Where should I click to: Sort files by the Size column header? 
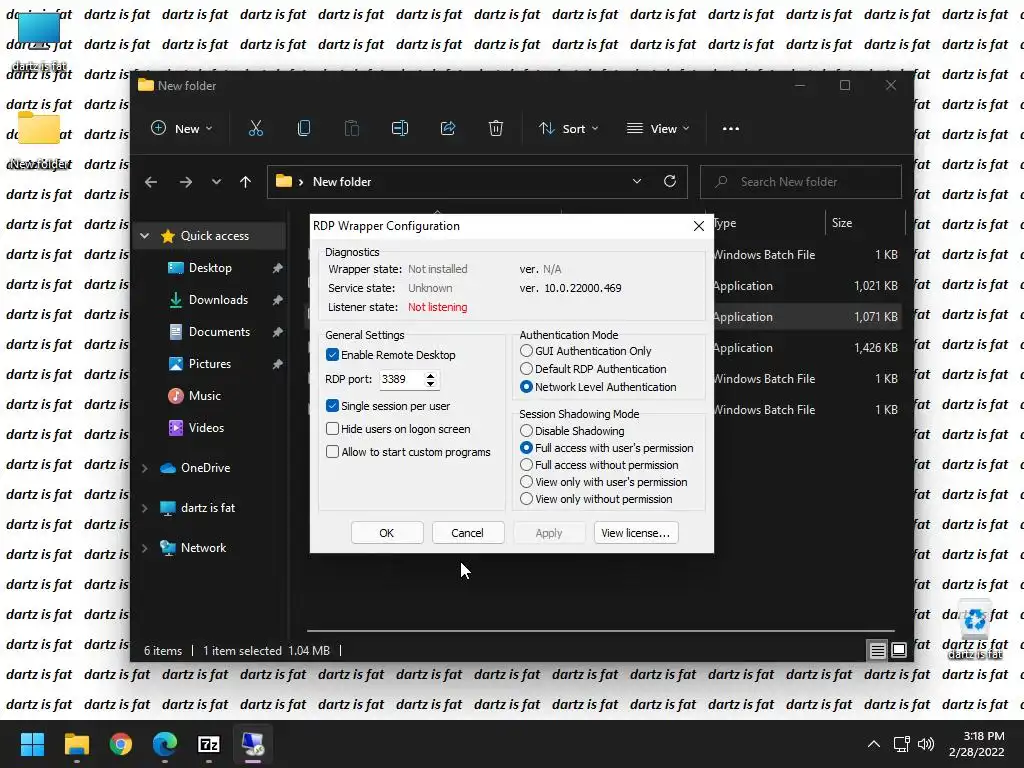pos(865,223)
